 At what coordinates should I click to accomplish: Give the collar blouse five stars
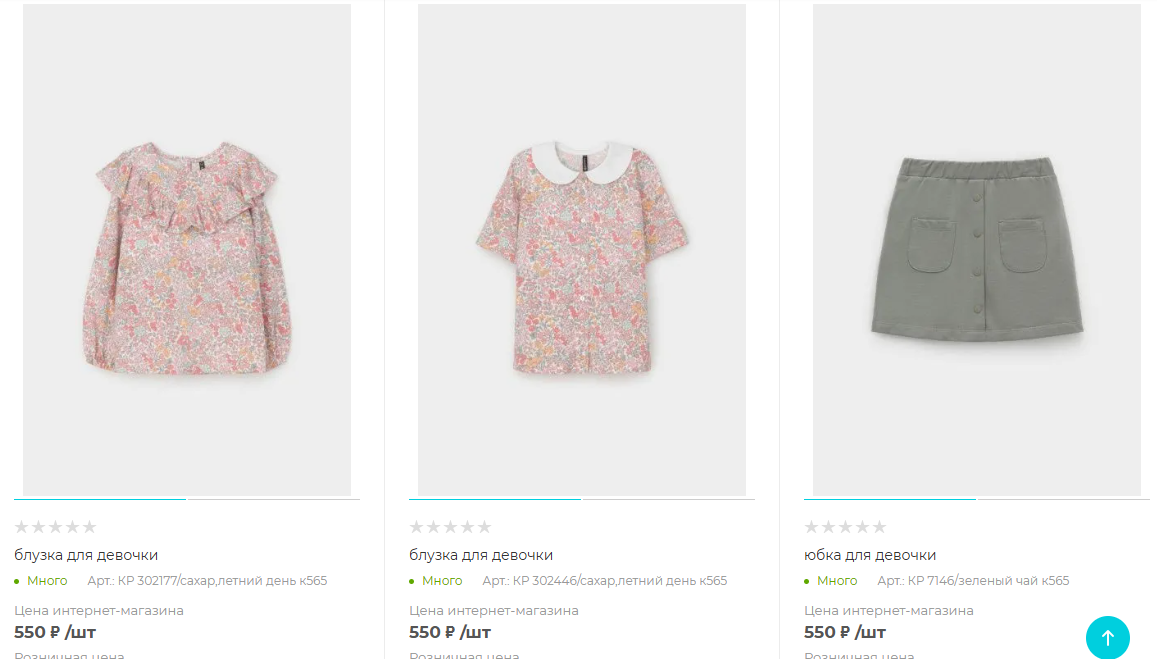click(484, 527)
